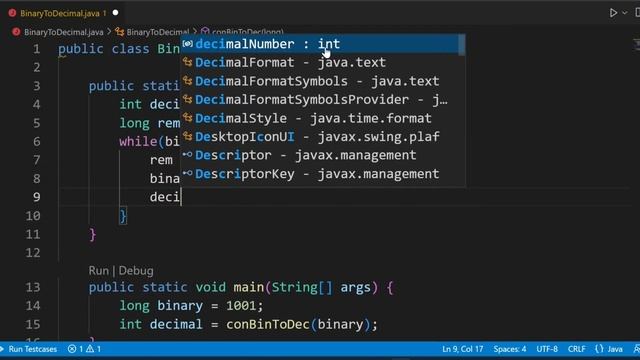The width and height of the screenshot is (640, 360).
Task: Select DecimalFormatSymbolsProvider suggestion
Action: pyautogui.click(x=320, y=100)
